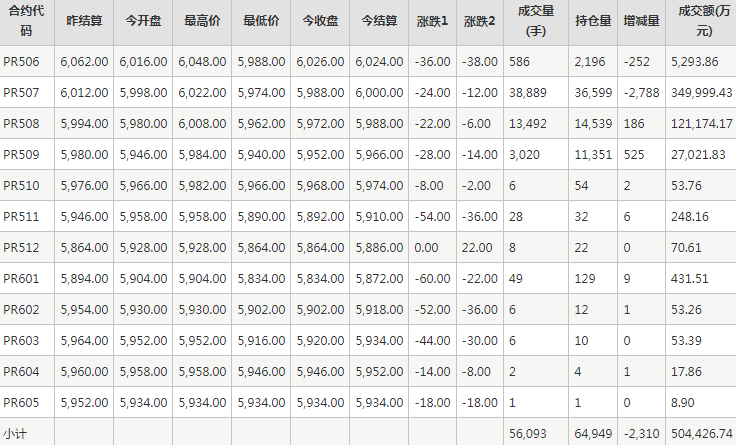This screenshot has width=736, height=445.
Task: Click contract code PR512
Action: tap(21, 247)
